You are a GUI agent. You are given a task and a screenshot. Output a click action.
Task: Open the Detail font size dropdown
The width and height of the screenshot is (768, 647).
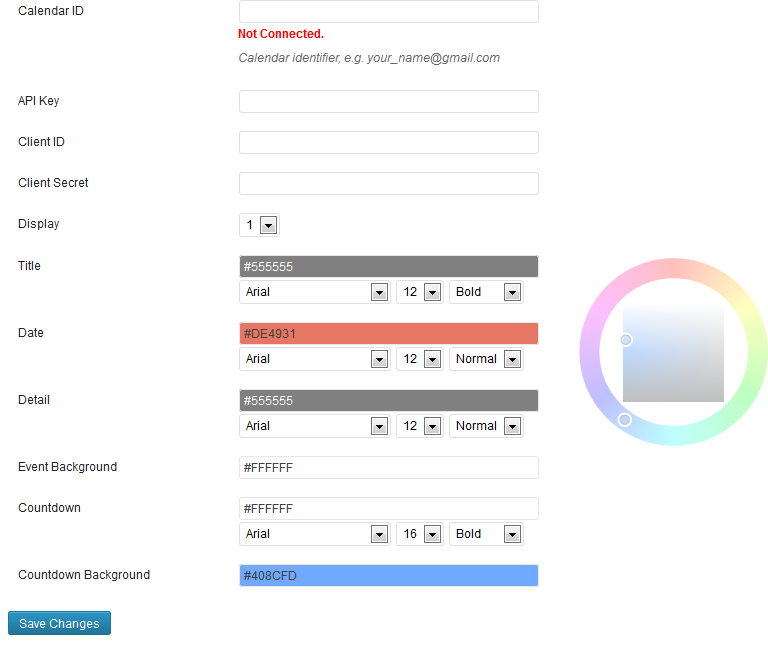click(420, 426)
